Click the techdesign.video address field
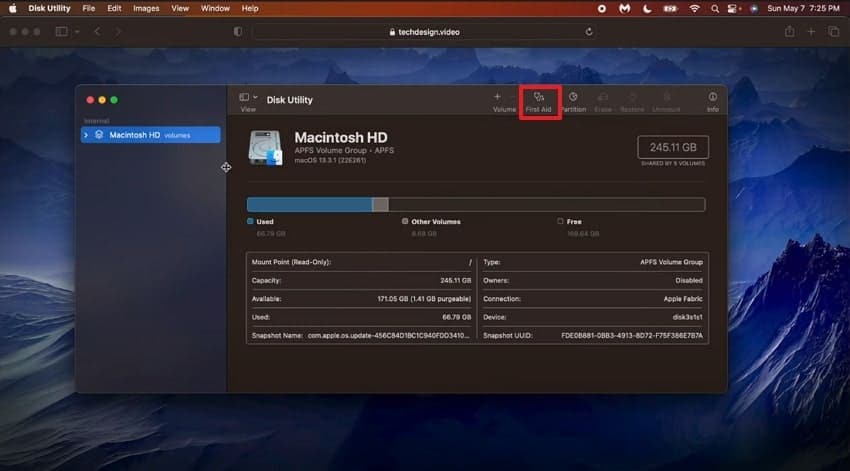 [x=425, y=32]
